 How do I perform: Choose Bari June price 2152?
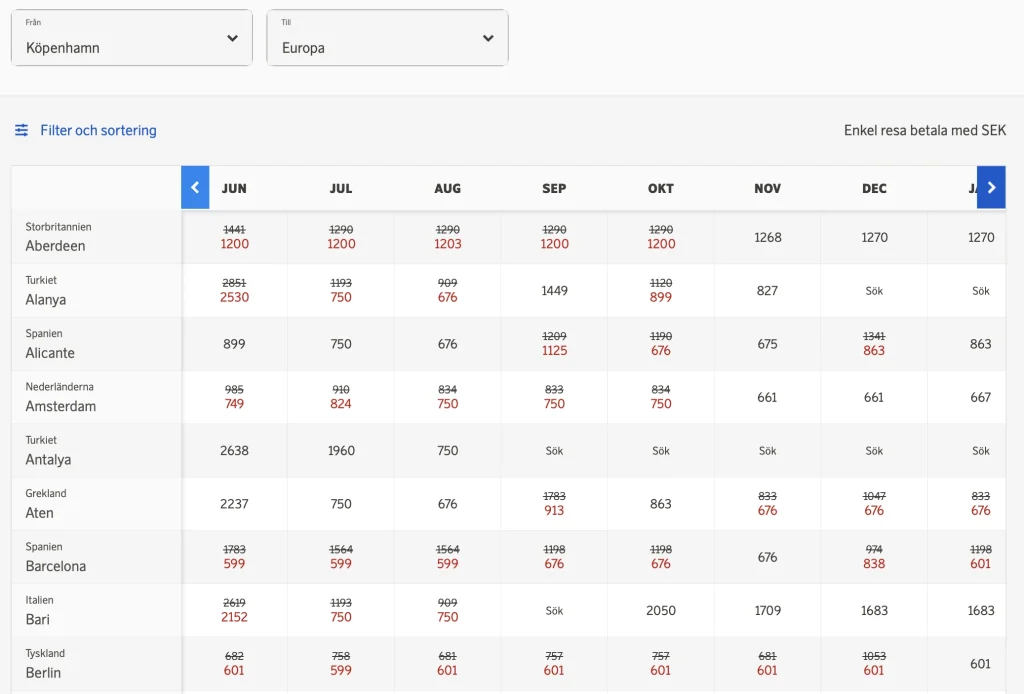[234, 617]
